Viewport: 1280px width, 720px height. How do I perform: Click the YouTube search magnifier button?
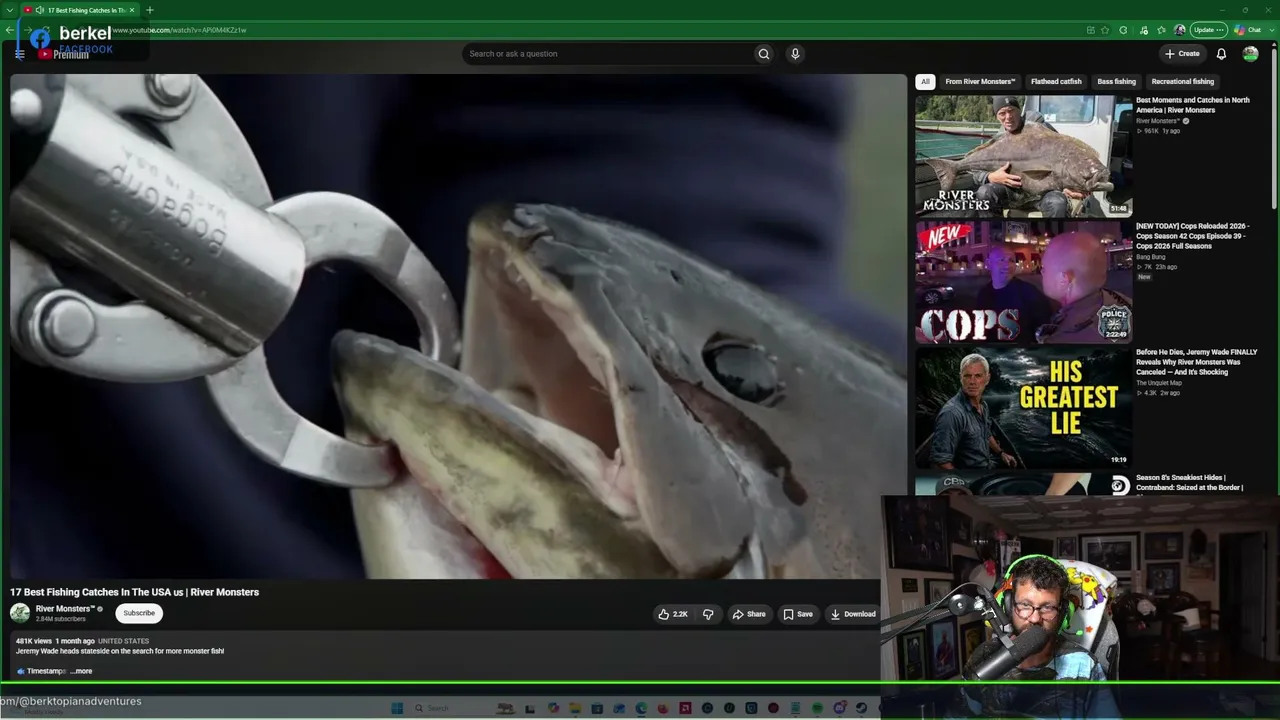pyautogui.click(x=764, y=54)
